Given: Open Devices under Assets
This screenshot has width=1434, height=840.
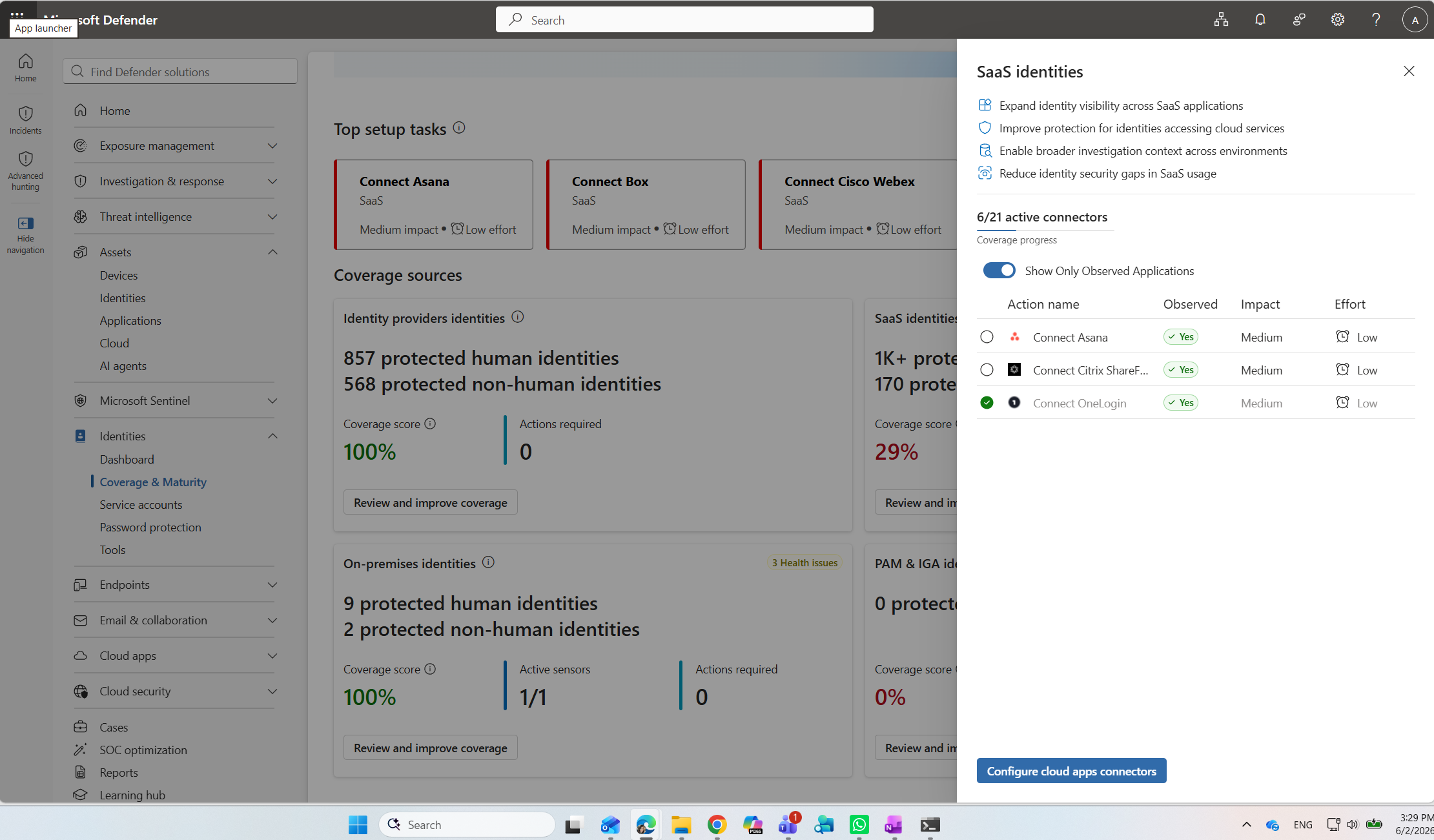Looking at the screenshot, I should (119, 276).
